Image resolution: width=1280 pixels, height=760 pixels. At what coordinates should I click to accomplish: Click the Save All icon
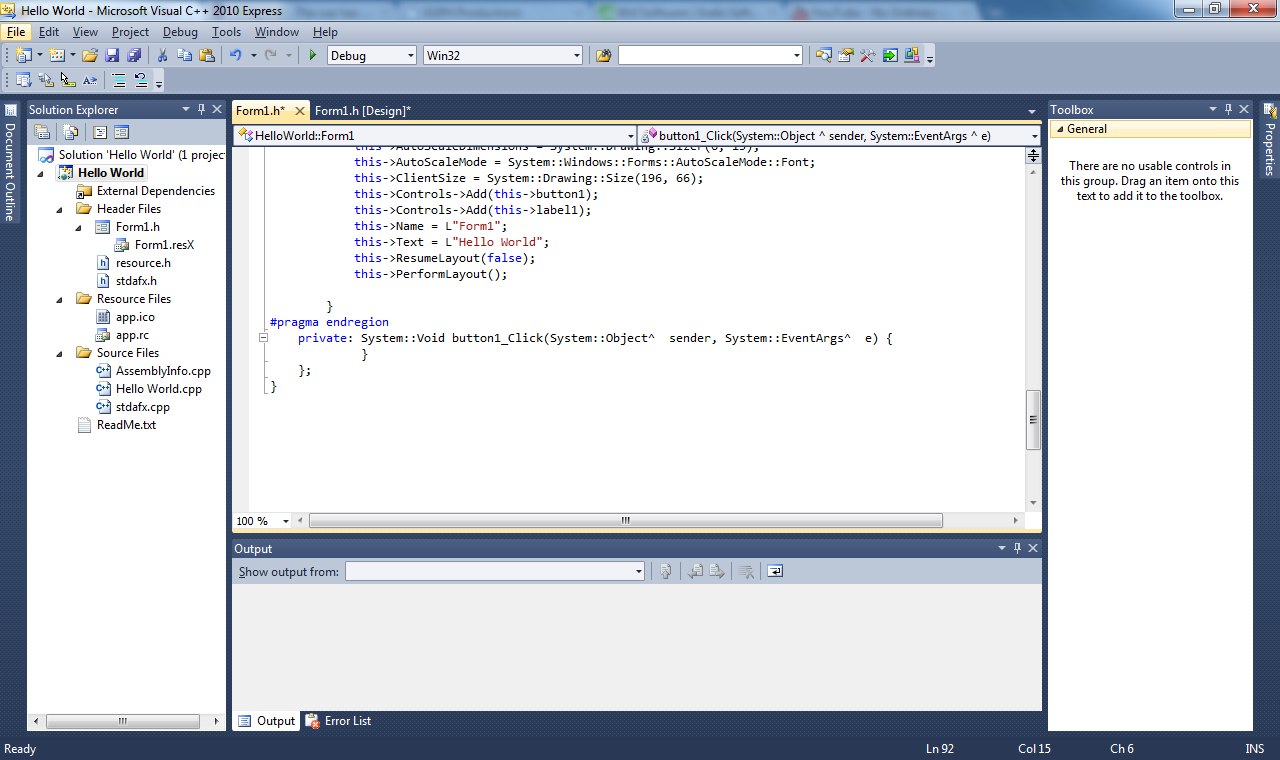click(134, 55)
